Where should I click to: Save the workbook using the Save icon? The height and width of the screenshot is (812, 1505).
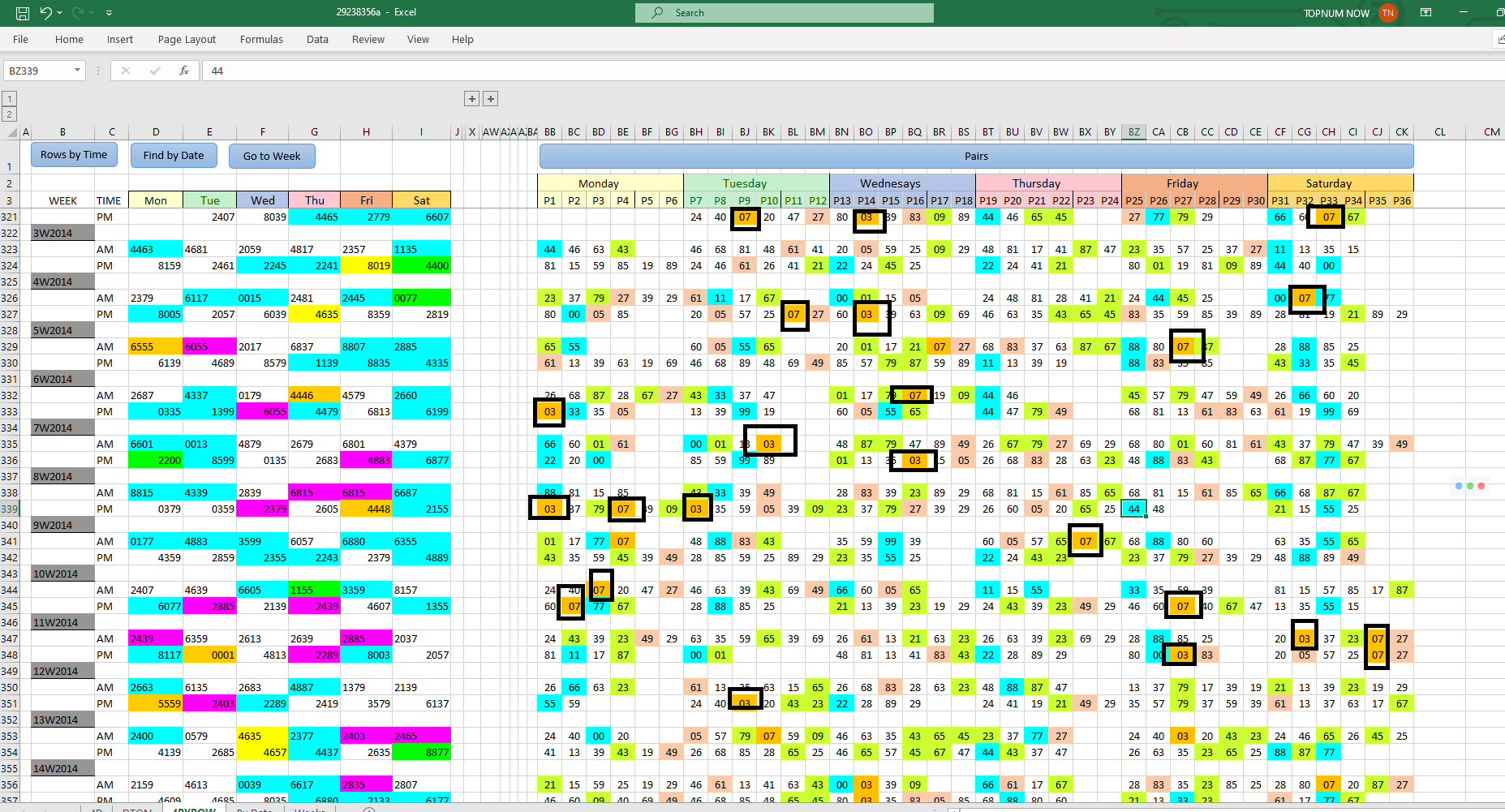tap(23, 13)
